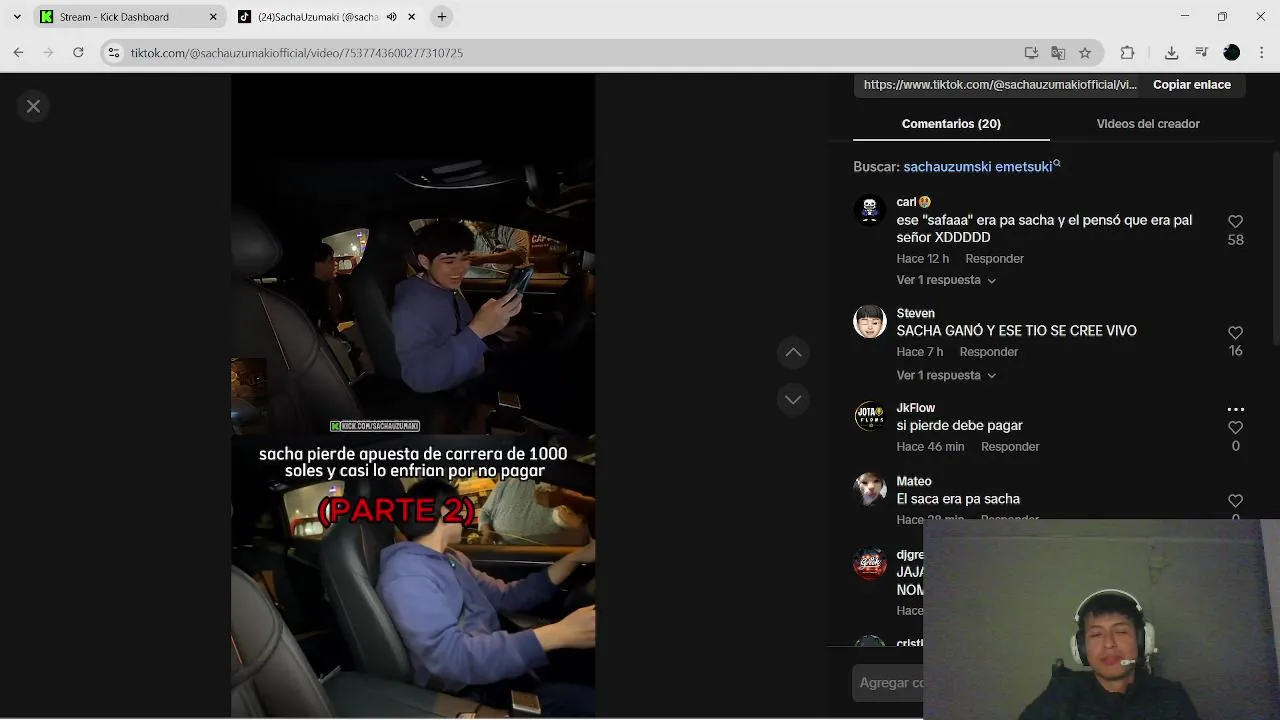Click the Agregar comentario input field
Screen dimensions: 1280x720
pos(889,683)
